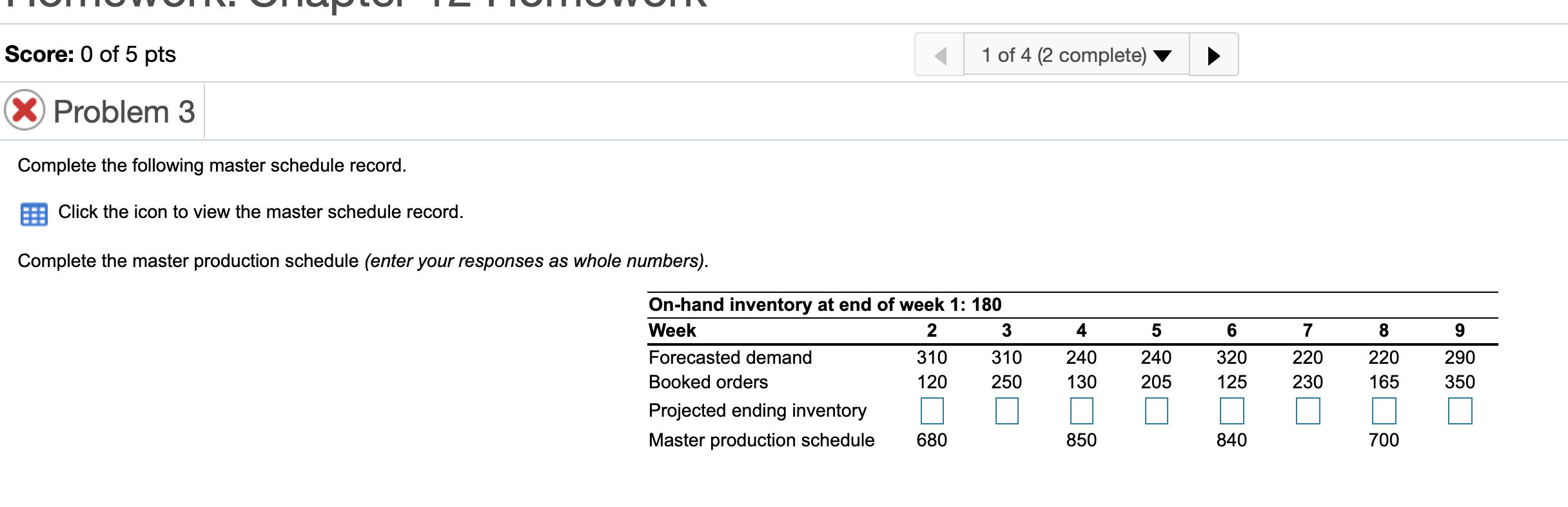The height and width of the screenshot is (507, 1568).
Task: Click week 7 projected ending inventory box
Action: (1308, 411)
